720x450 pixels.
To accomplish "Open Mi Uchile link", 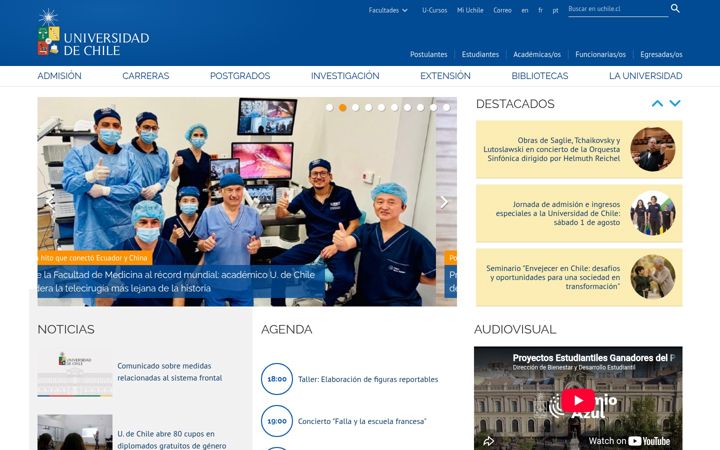I will (470, 10).
